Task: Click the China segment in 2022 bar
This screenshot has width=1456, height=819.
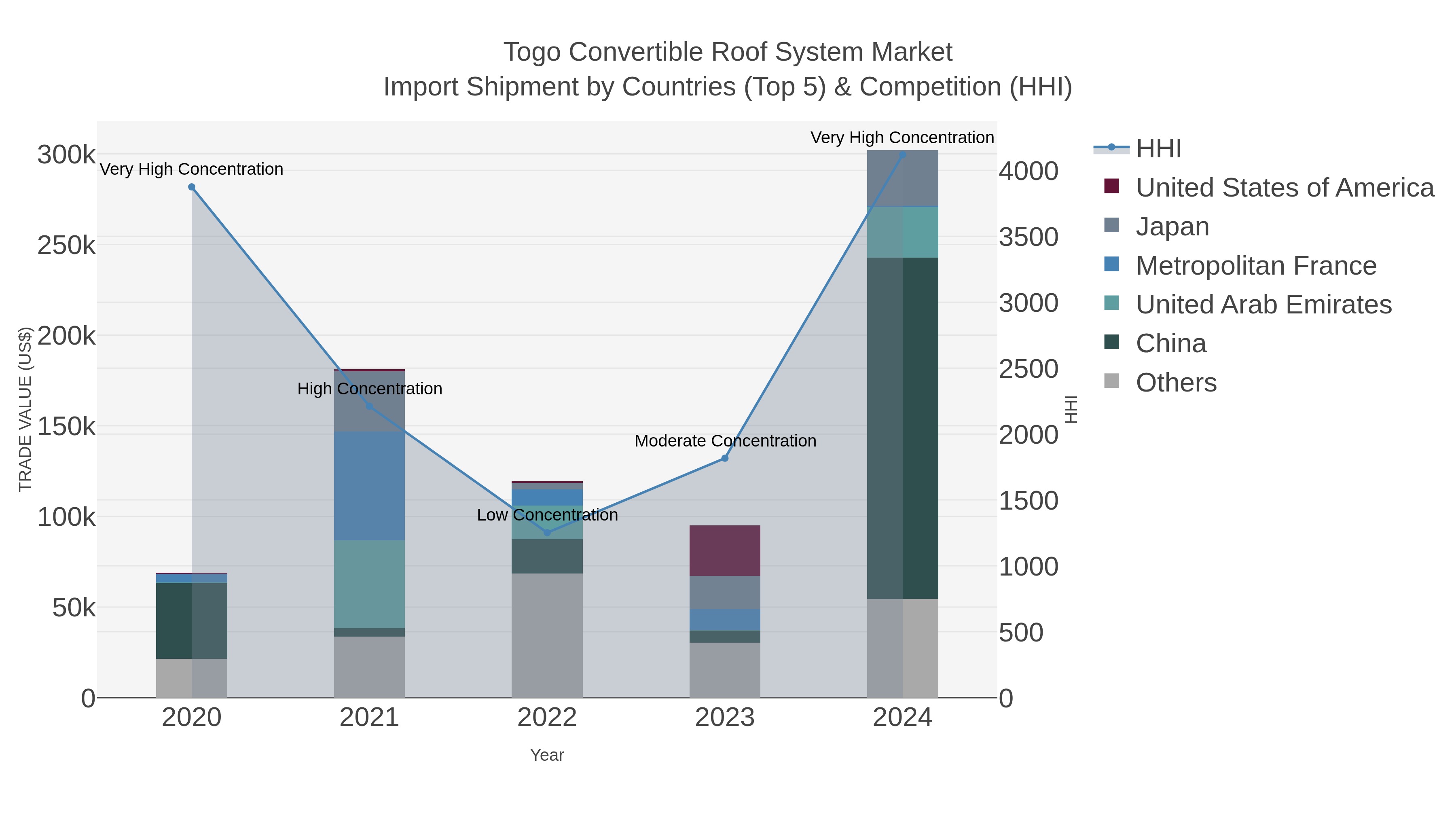Action: pos(547,557)
